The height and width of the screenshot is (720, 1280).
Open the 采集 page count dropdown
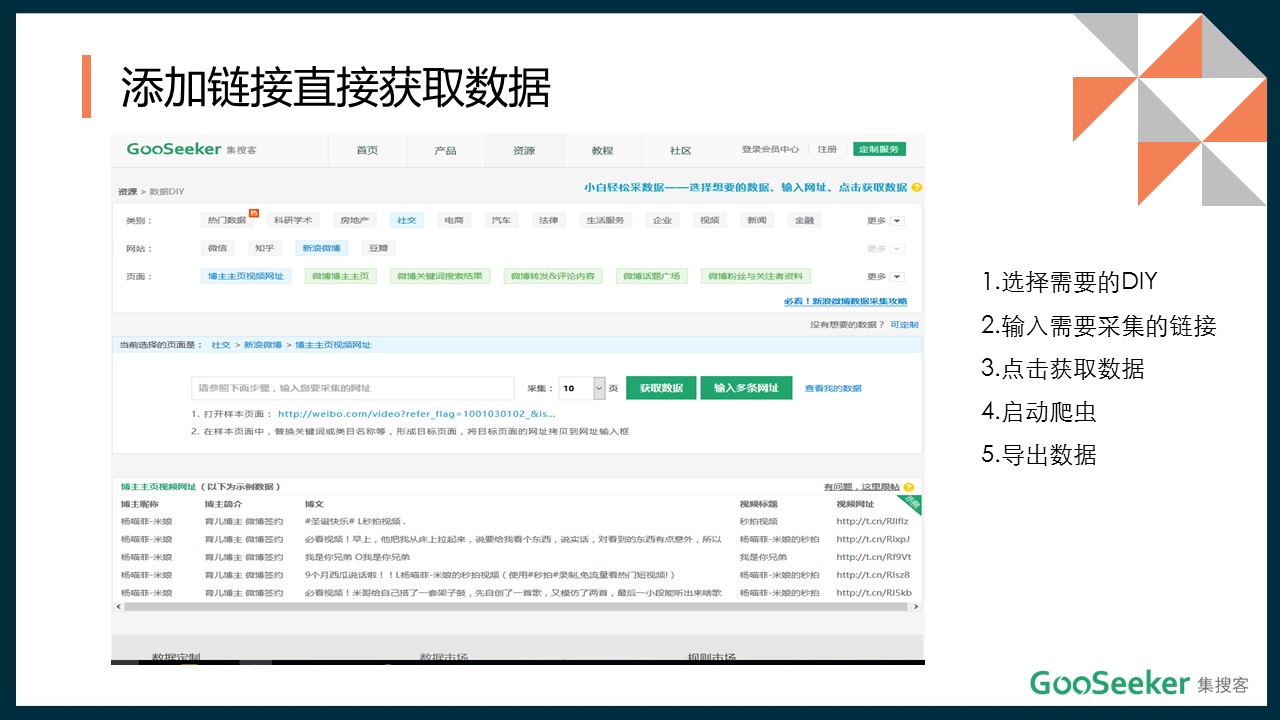(x=582, y=388)
